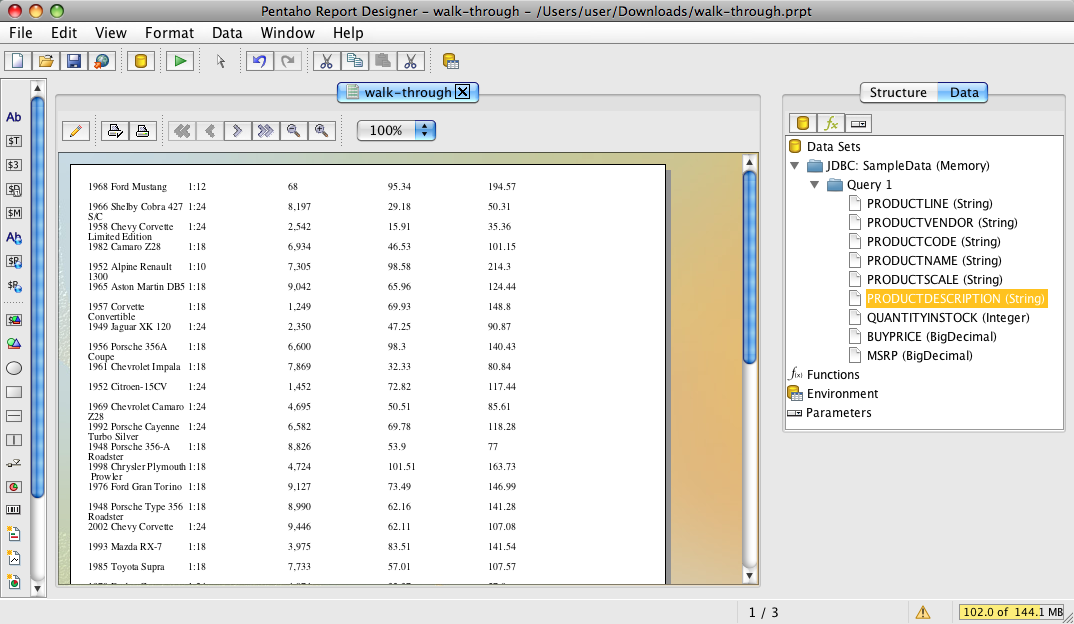Image resolution: width=1074 pixels, height=624 pixels.
Task: Select the Barcode element in the palette
Action: pyautogui.click(x=14, y=510)
